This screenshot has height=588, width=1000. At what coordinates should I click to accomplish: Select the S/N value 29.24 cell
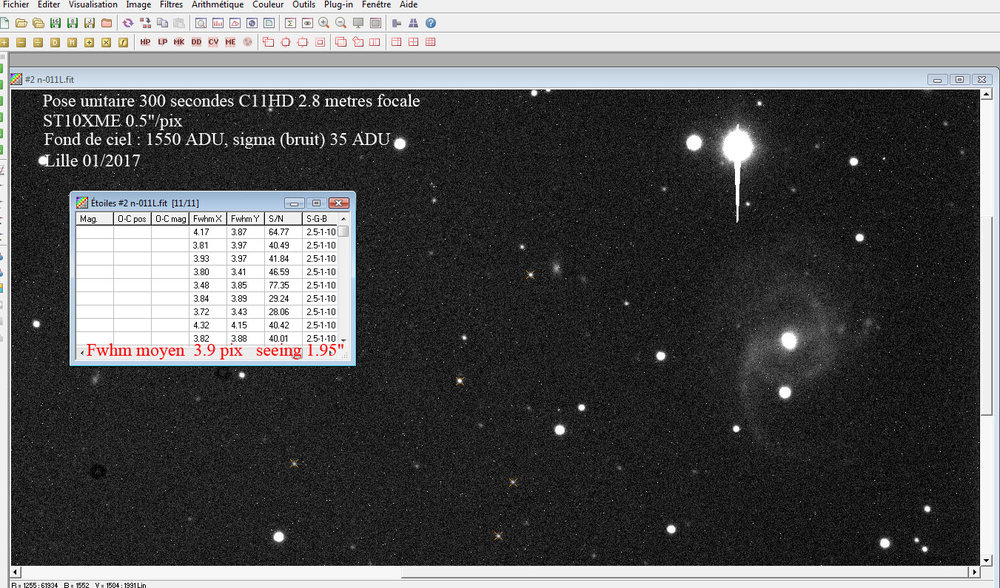[283, 298]
